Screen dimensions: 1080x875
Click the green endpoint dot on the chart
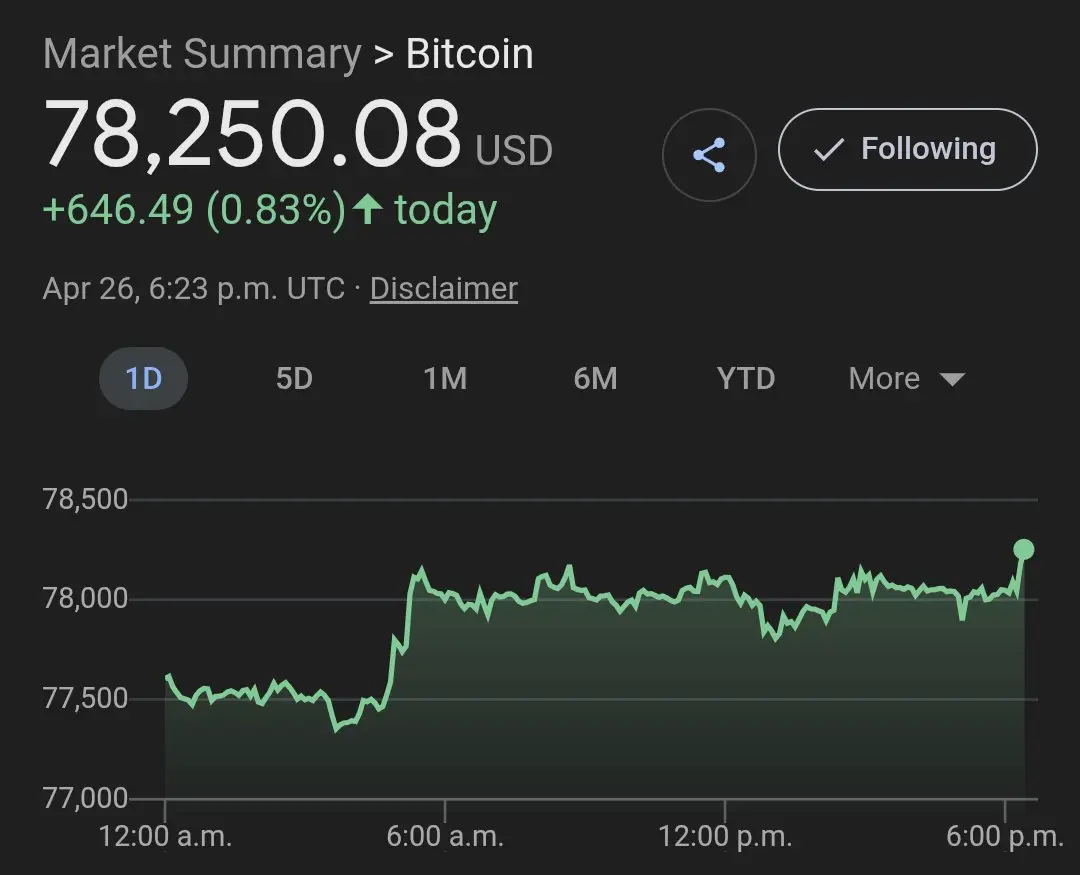click(1023, 549)
